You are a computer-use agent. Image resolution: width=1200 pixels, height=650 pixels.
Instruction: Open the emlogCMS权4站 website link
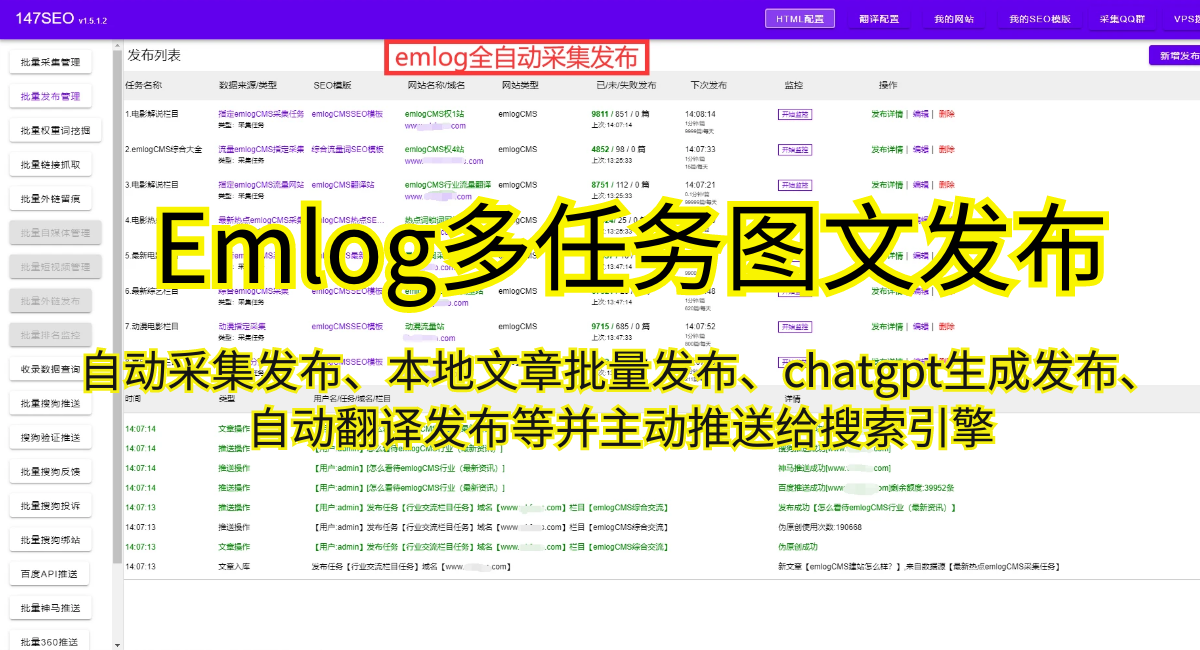435,149
